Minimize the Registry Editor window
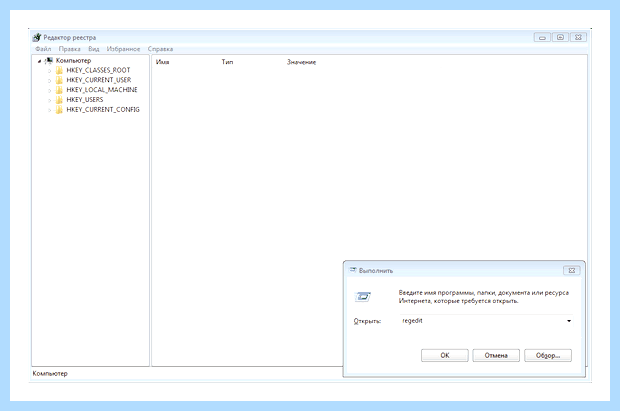 [542, 38]
